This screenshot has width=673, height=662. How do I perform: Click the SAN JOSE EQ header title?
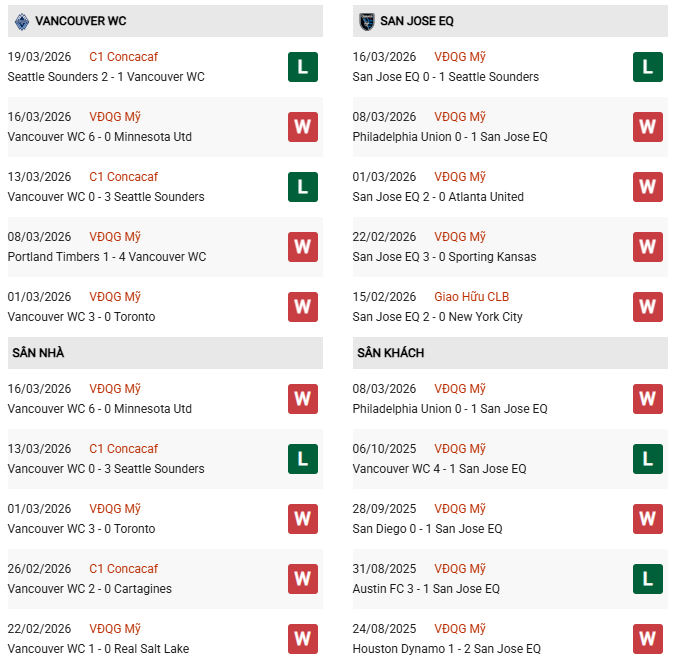click(421, 21)
